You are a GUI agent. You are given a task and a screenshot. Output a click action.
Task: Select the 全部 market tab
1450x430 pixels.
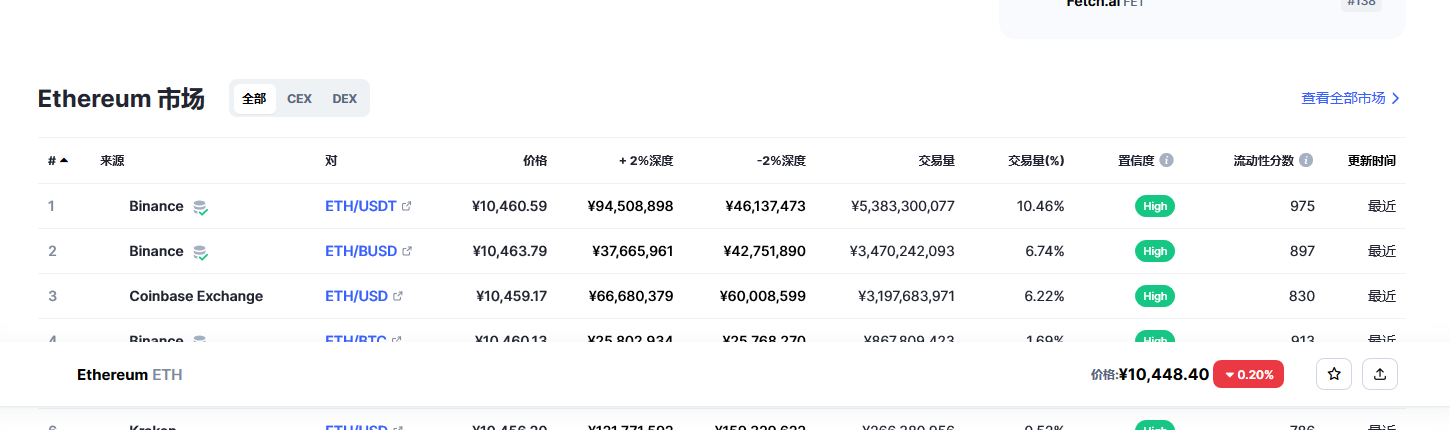(254, 98)
